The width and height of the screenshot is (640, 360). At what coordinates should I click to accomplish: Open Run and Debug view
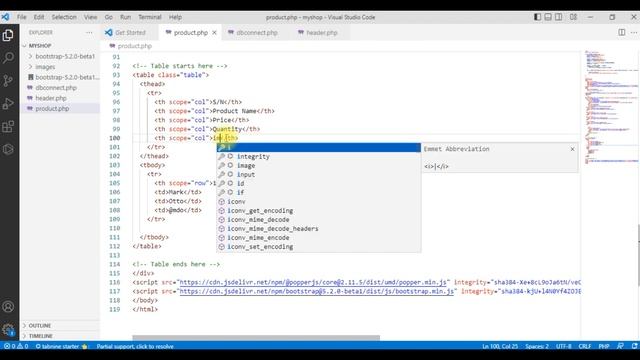8,104
